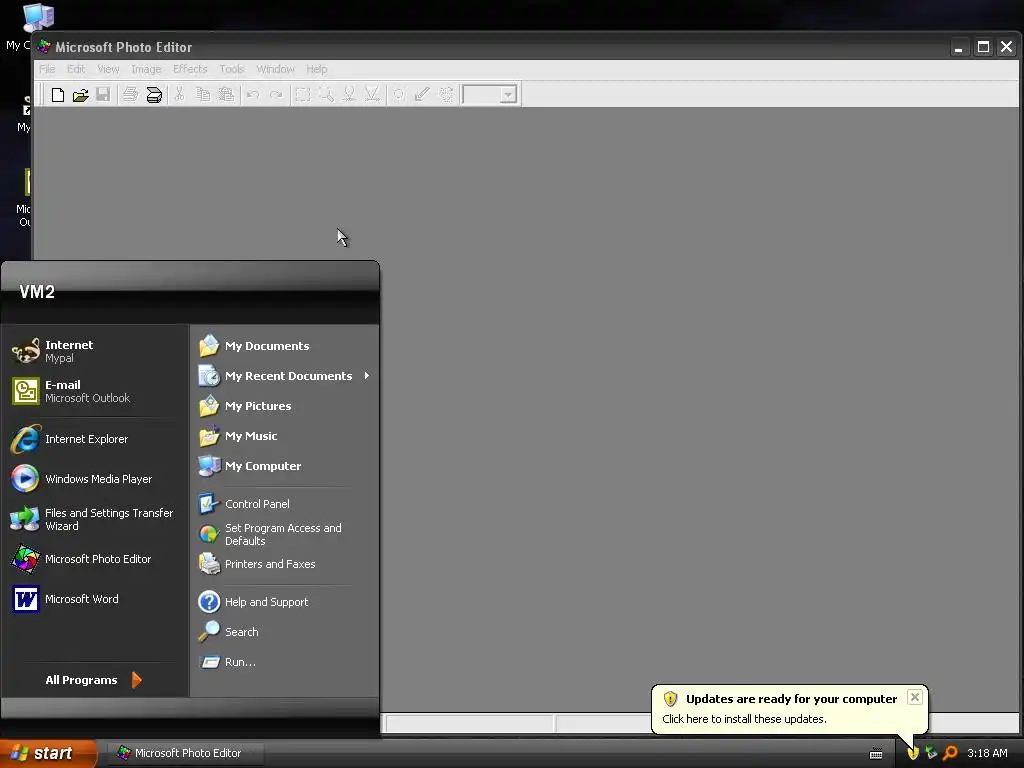Open Control Panel

point(284,504)
